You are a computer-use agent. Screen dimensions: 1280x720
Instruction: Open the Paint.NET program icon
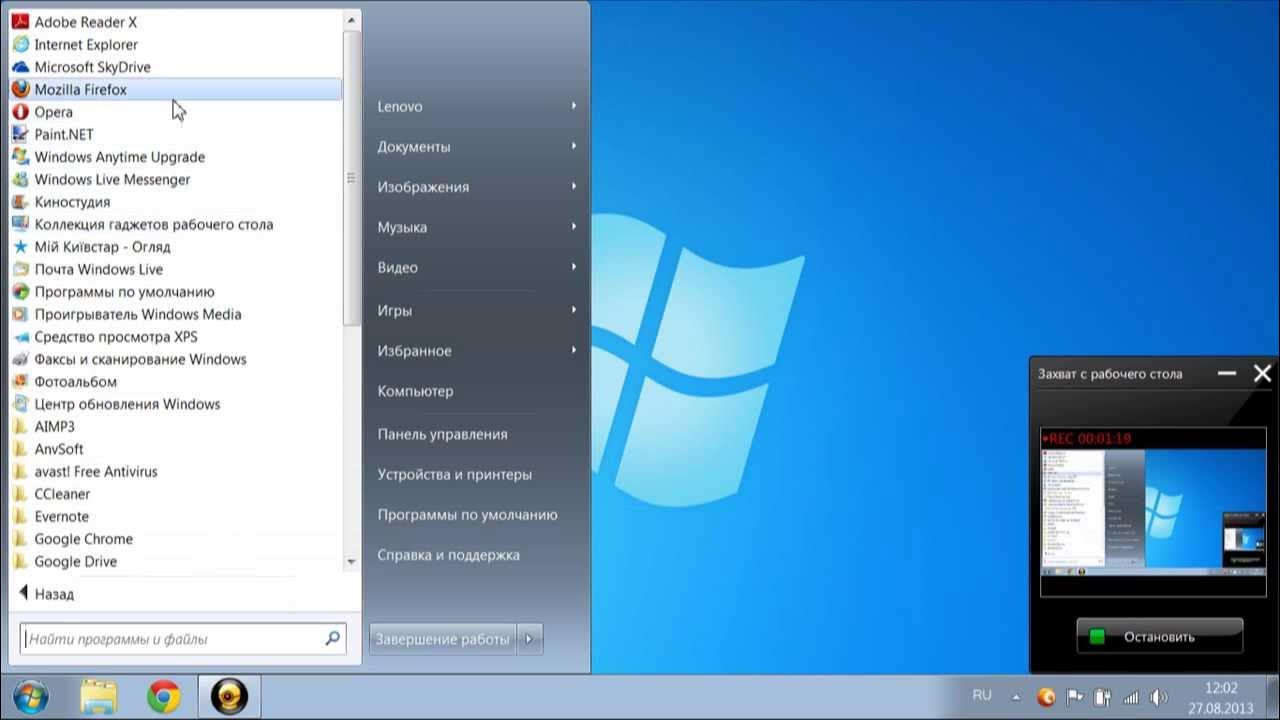click(20, 134)
